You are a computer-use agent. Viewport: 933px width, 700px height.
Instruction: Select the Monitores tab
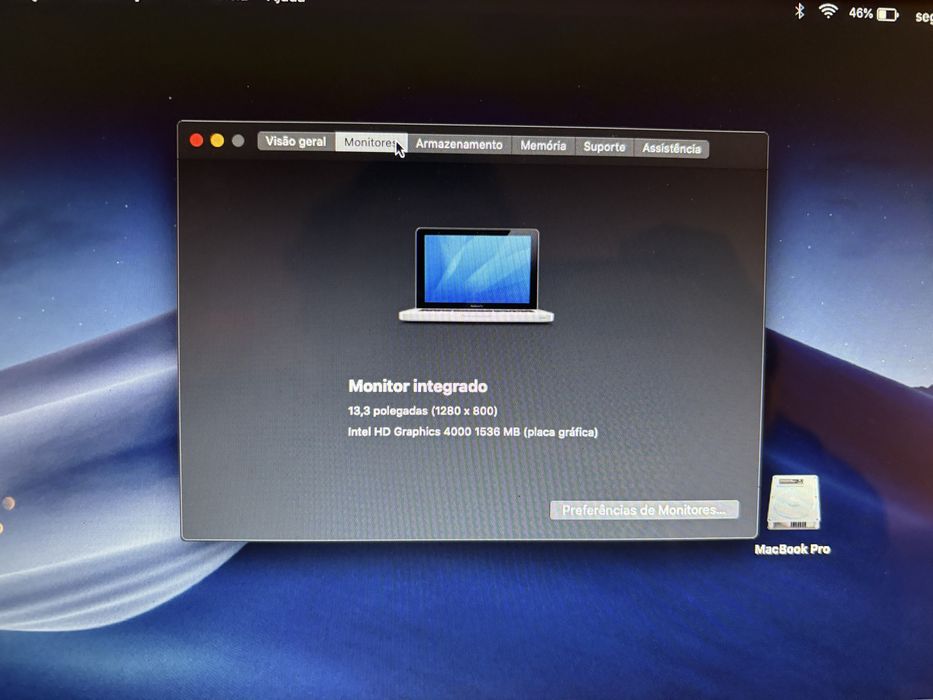371,143
